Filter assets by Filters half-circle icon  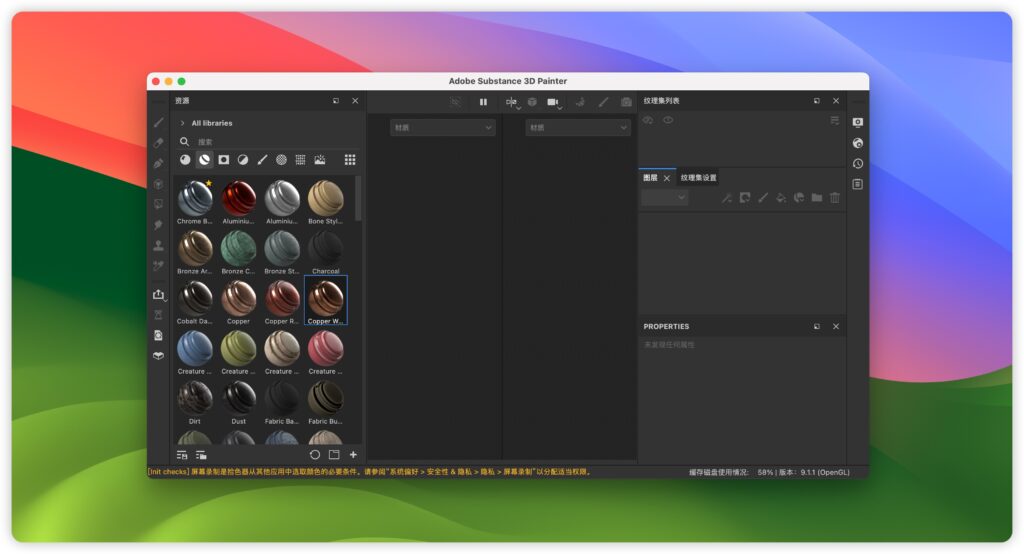[243, 159]
